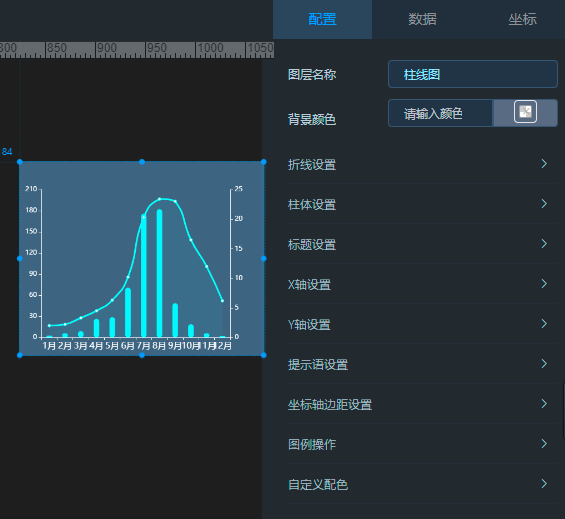The height and width of the screenshot is (519, 565).
Task: Open the X轴设置 chevron arrow
Action: click(544, 284)
